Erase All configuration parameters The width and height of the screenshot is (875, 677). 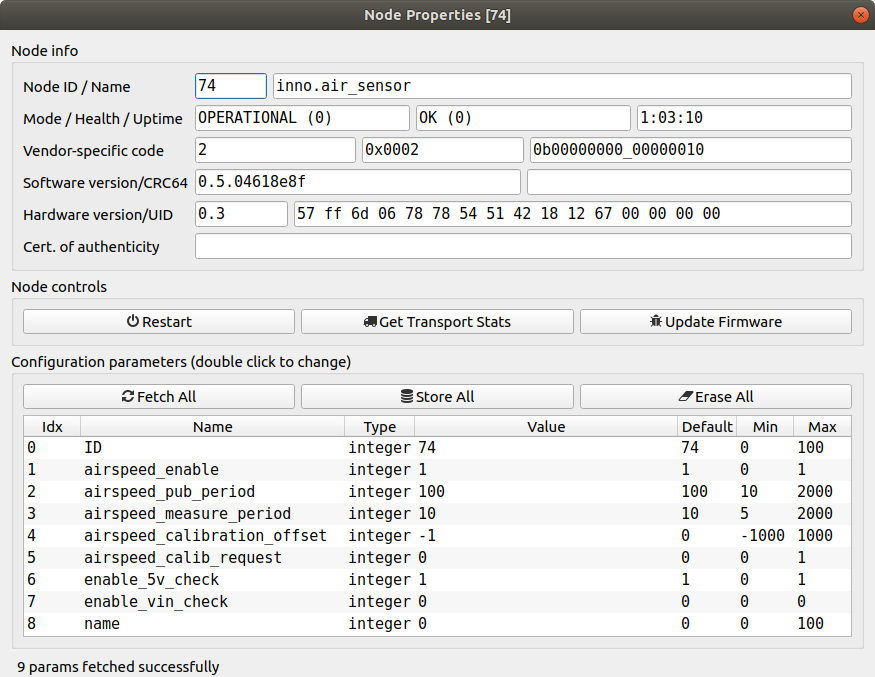point(715,396)
